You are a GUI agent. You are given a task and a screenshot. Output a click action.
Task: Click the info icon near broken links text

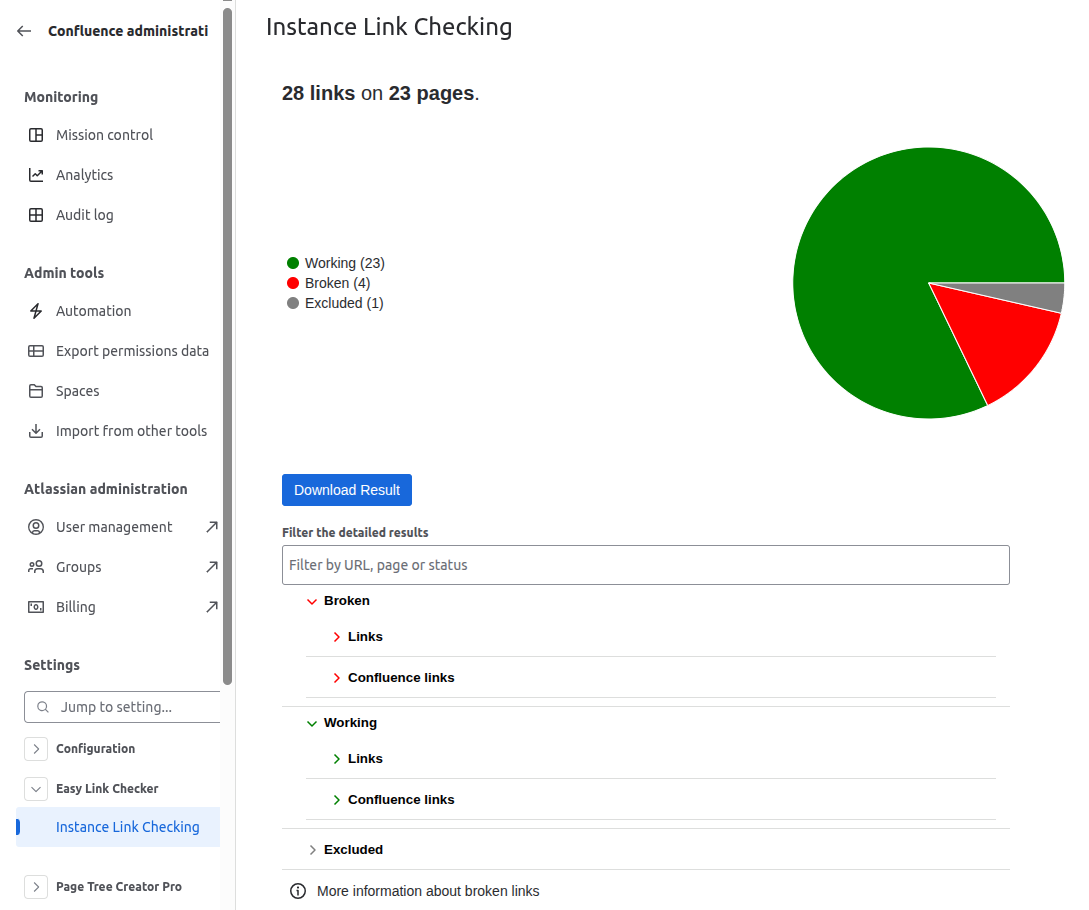click(297, 891)
